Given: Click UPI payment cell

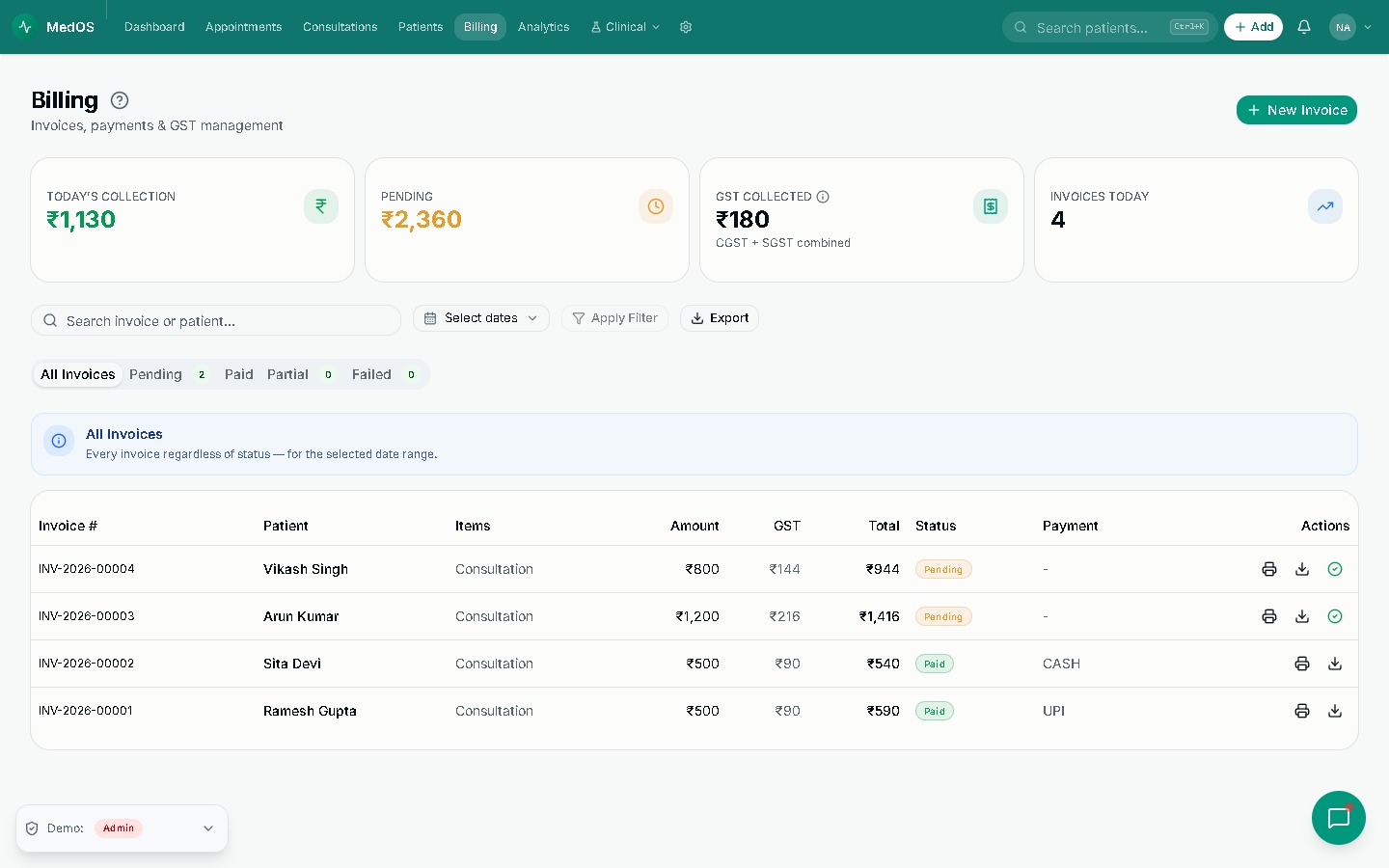Looking at the screenshot, I should [1053, 711].
